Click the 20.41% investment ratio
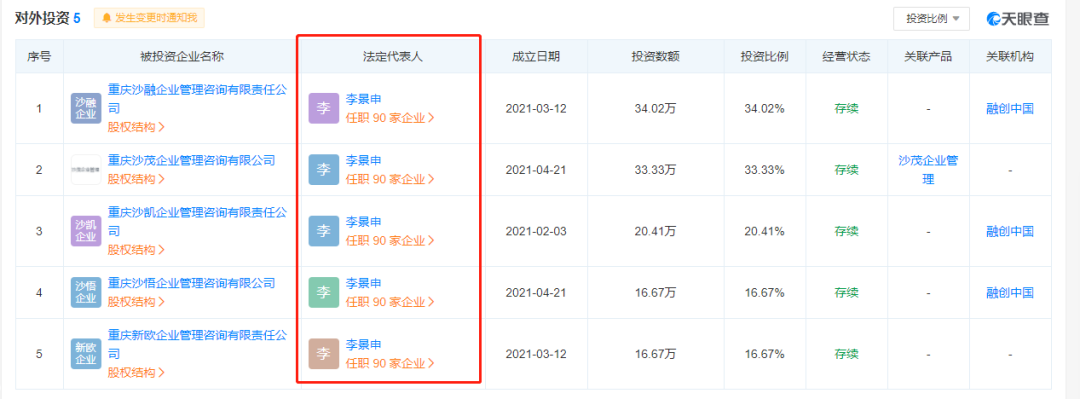1080x399 pixels. point(765,231)
